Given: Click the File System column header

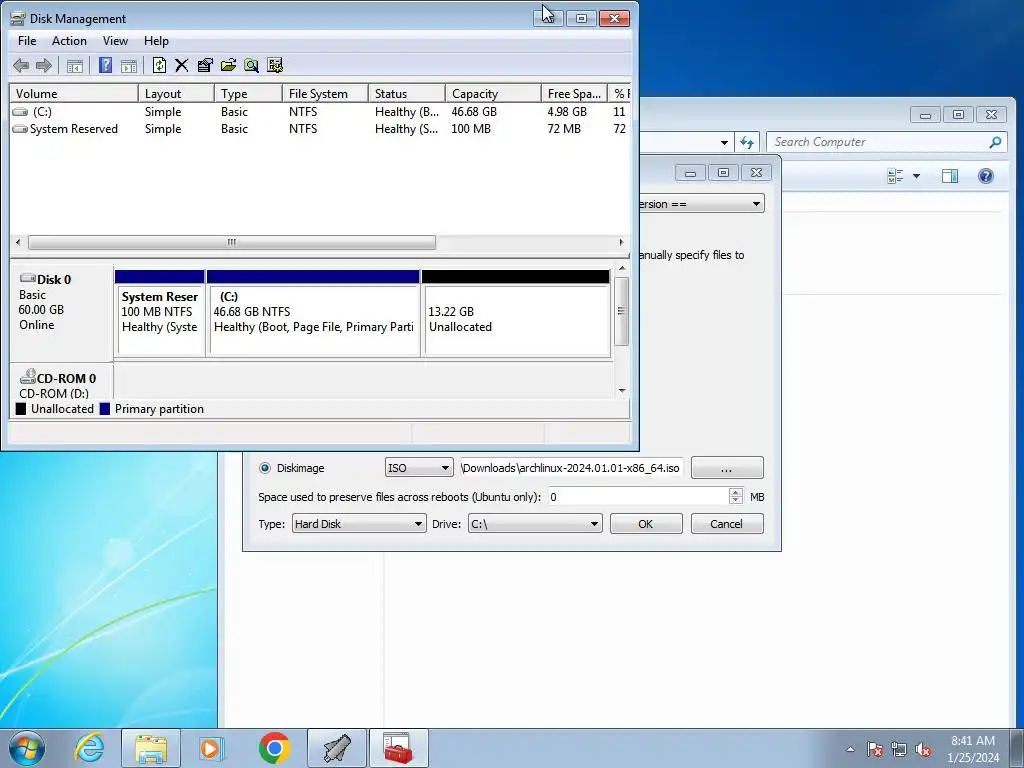Looking at the screenshot, I should pyautogui.click(x=325, y=93).
